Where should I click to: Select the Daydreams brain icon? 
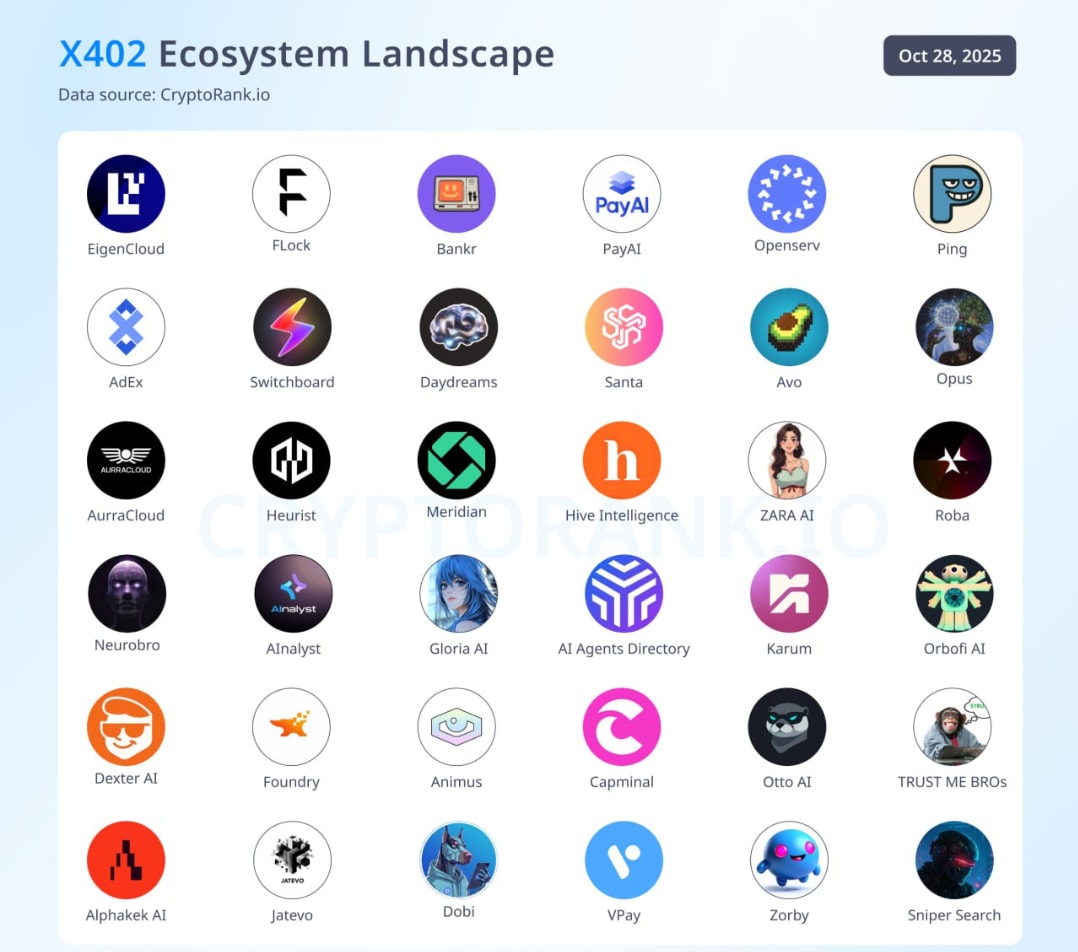(x=459, y=327)
